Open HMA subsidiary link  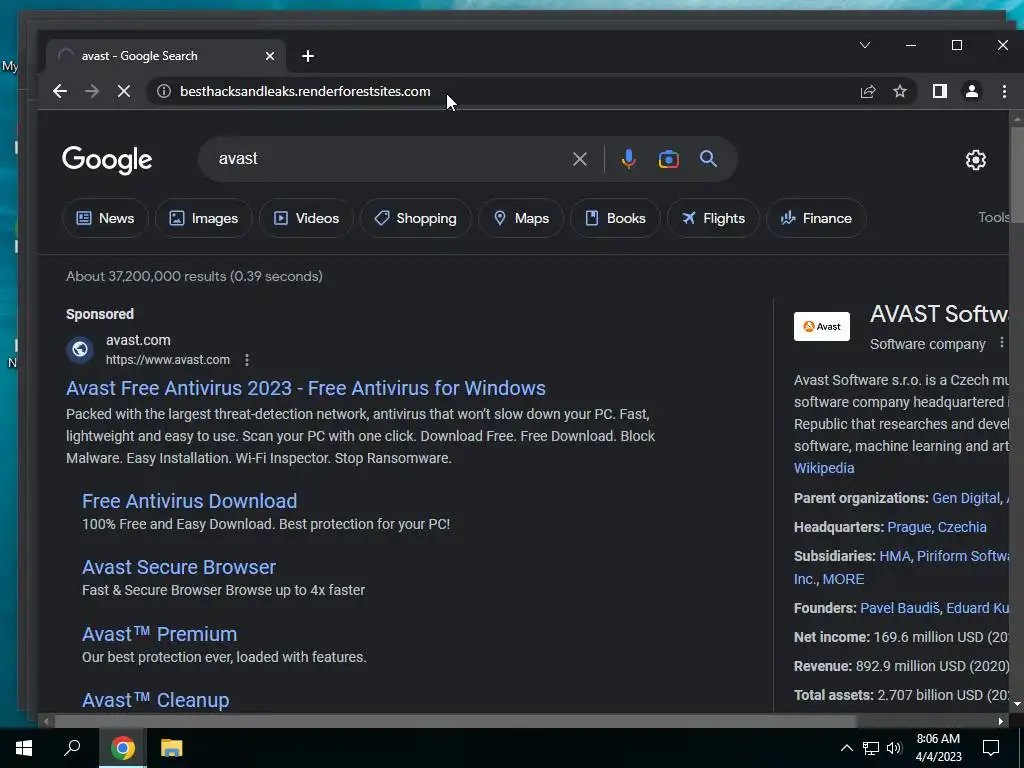coord(895,556)
